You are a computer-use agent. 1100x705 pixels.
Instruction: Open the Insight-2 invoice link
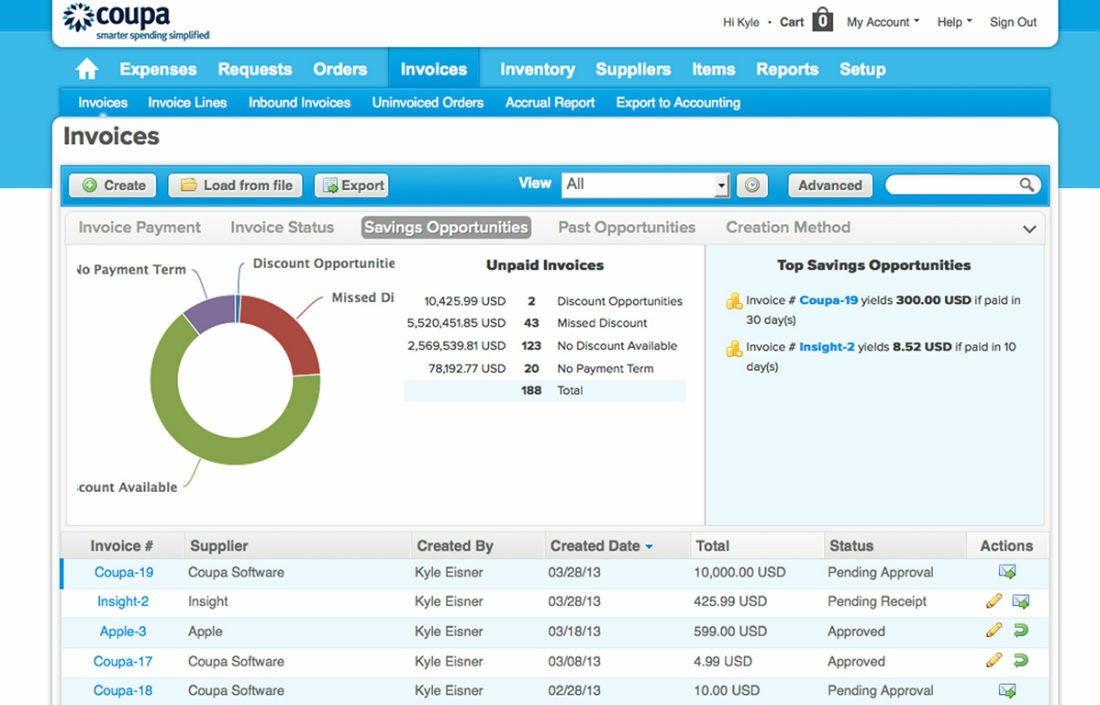pyautogui.click(x=122, y=601)
